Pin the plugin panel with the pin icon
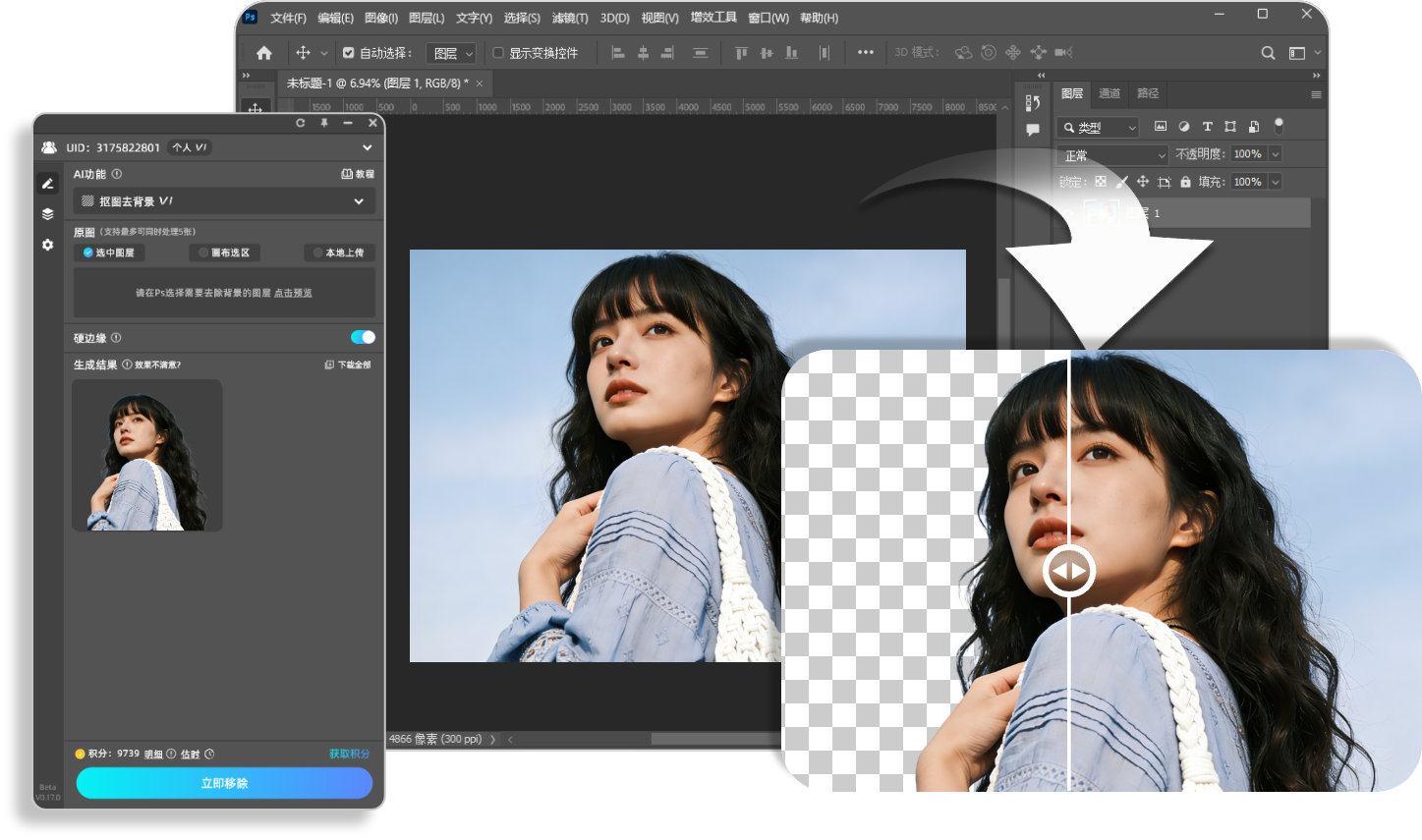The height and width of the screenshot is (840, 1422). click(324, 123)
